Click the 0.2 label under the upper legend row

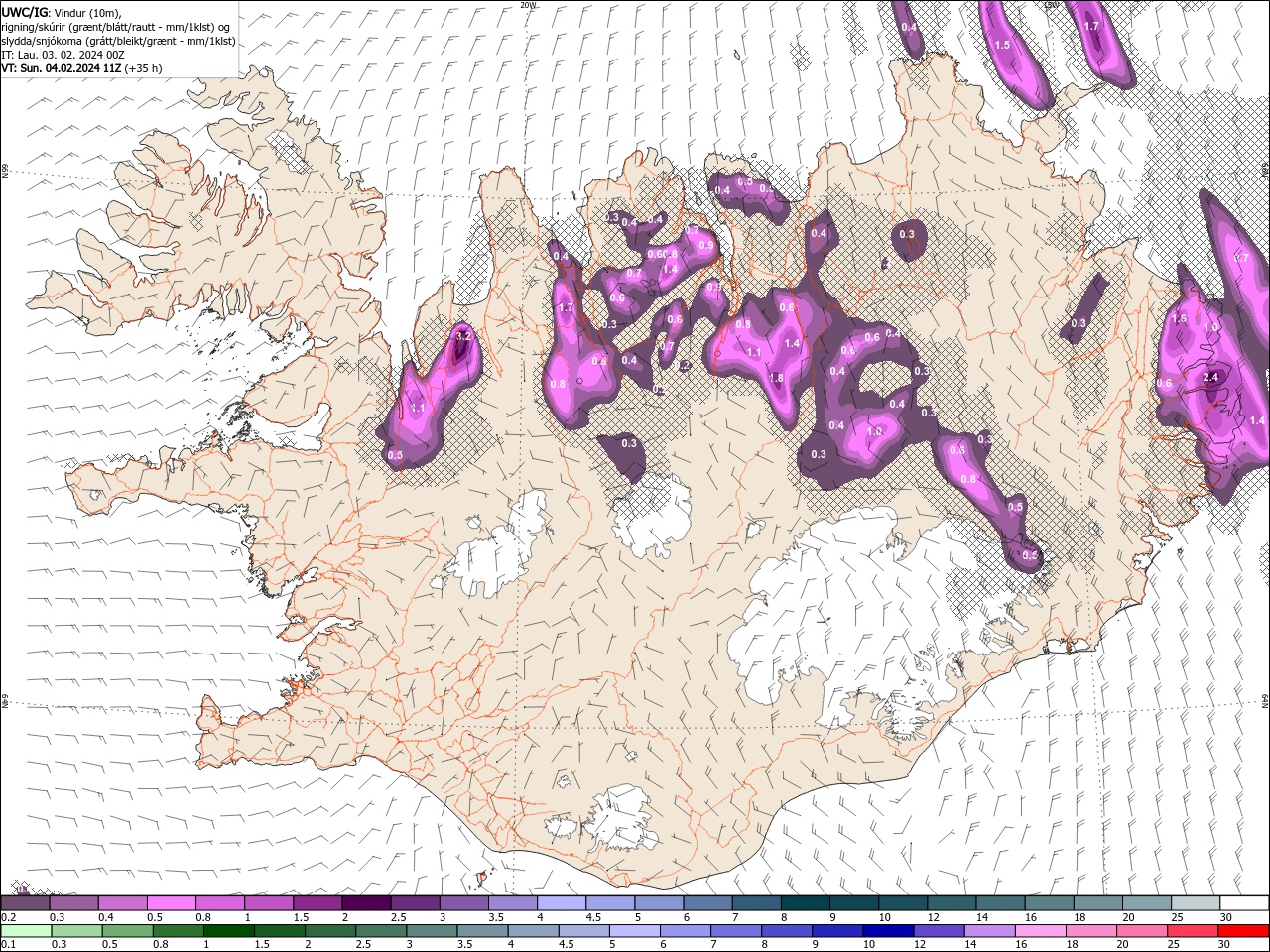pyautogui.click(x=7, y=917)
